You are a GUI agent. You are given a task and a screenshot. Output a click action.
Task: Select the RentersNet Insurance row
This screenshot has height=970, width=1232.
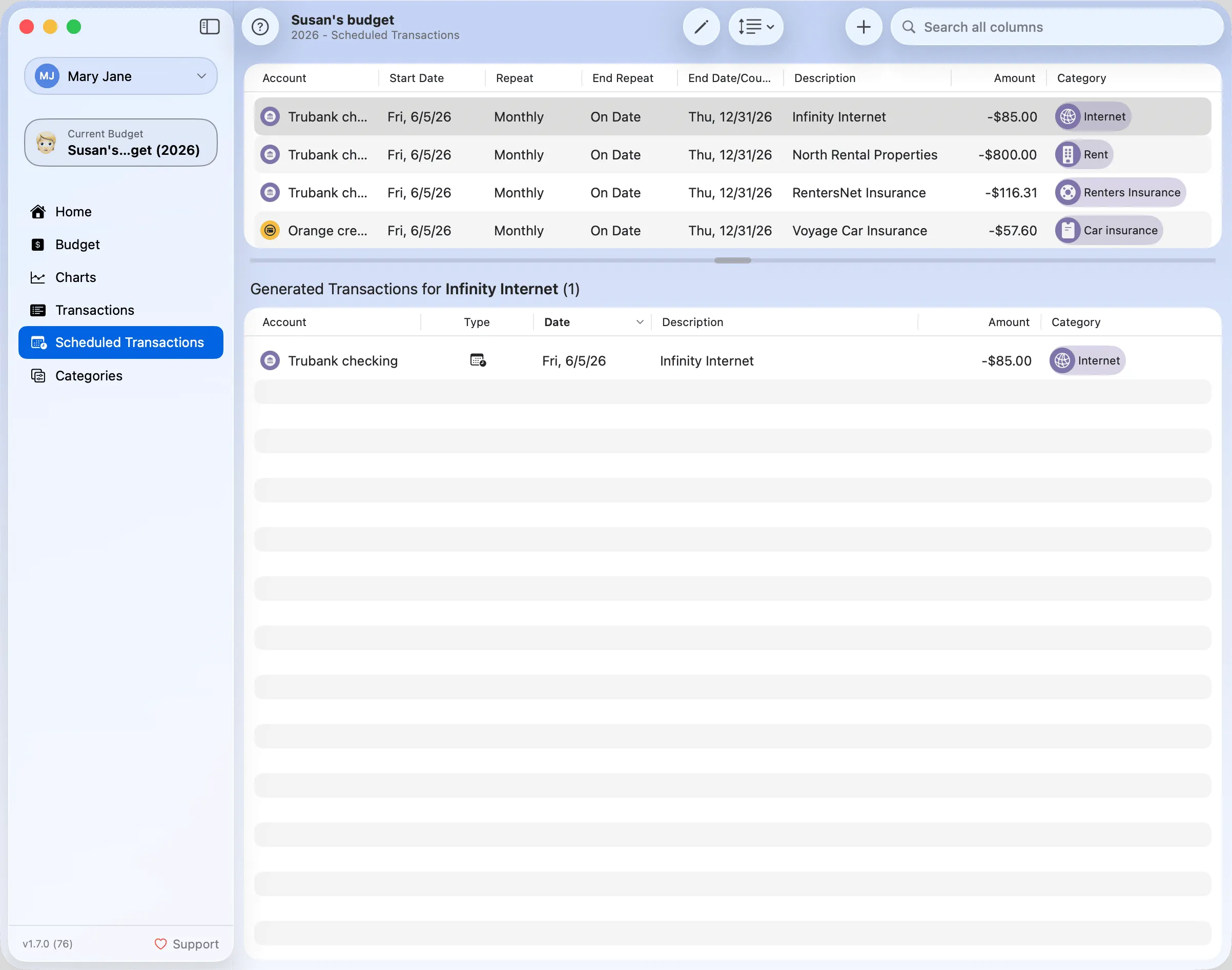tap(732, 193)
